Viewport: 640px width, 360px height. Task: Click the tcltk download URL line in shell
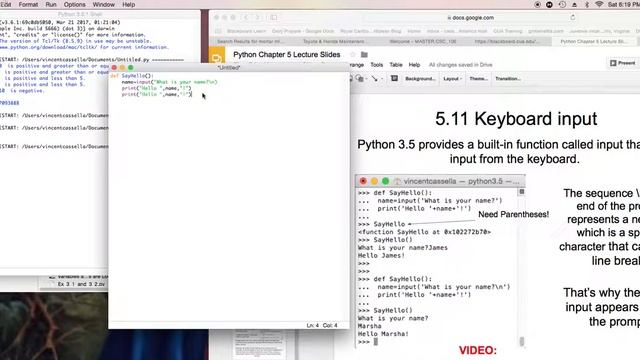tap(84, 47)
